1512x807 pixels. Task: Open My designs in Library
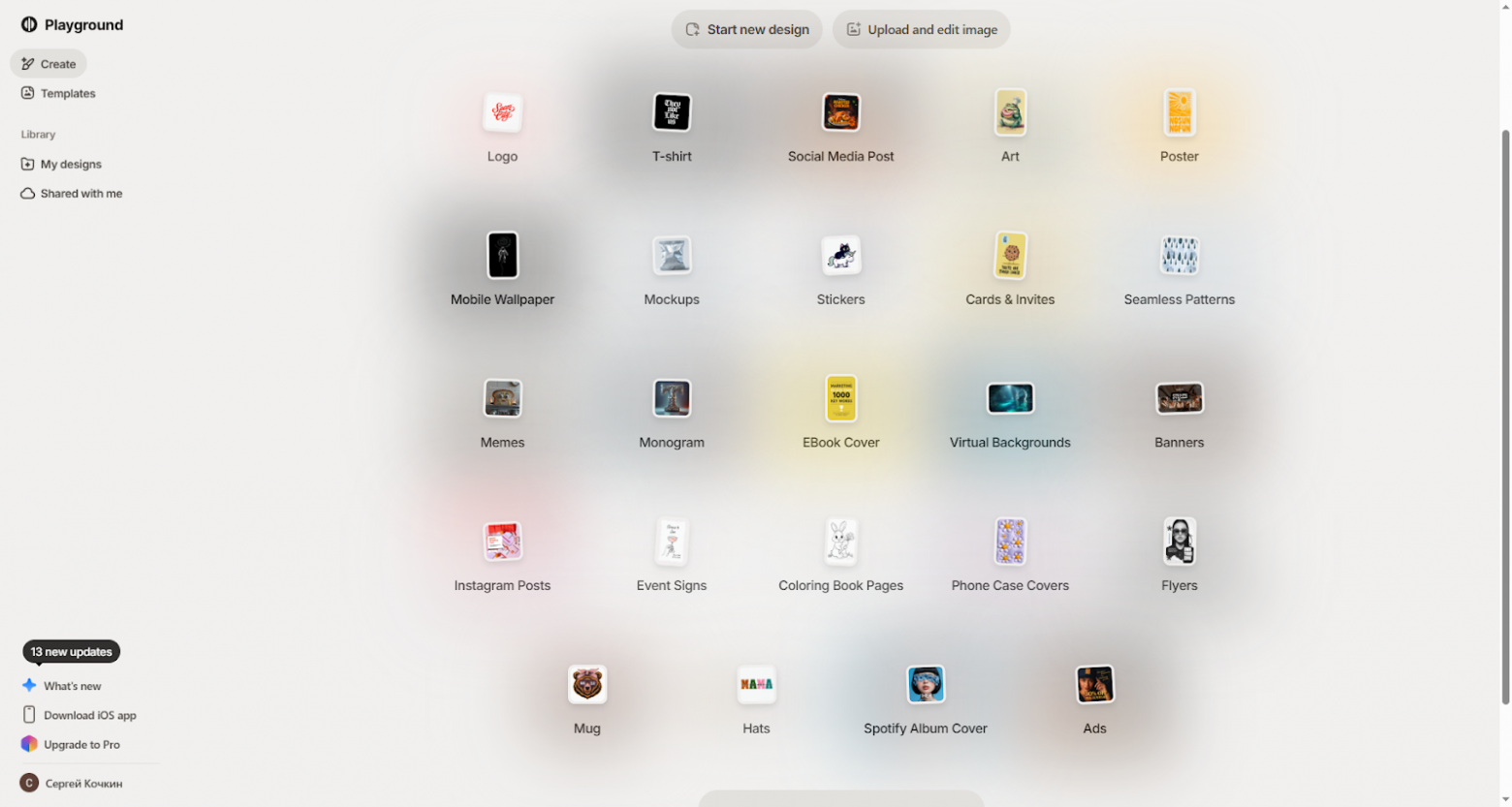[61, 164]
